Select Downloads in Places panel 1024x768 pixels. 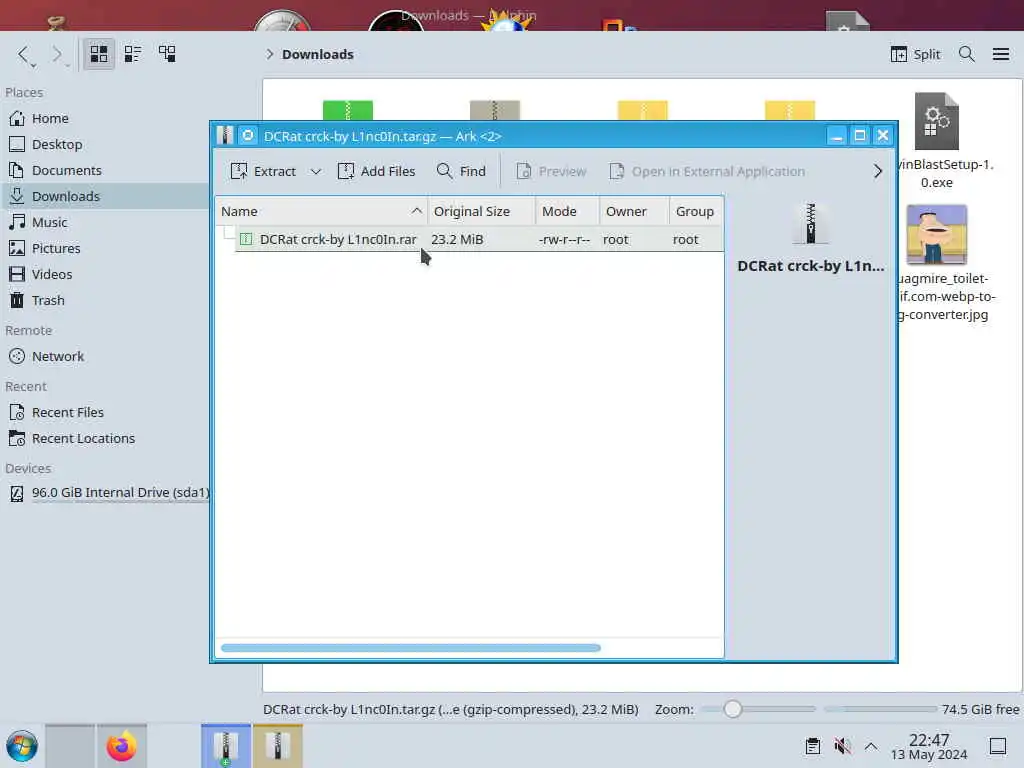[x=104, y=196]
